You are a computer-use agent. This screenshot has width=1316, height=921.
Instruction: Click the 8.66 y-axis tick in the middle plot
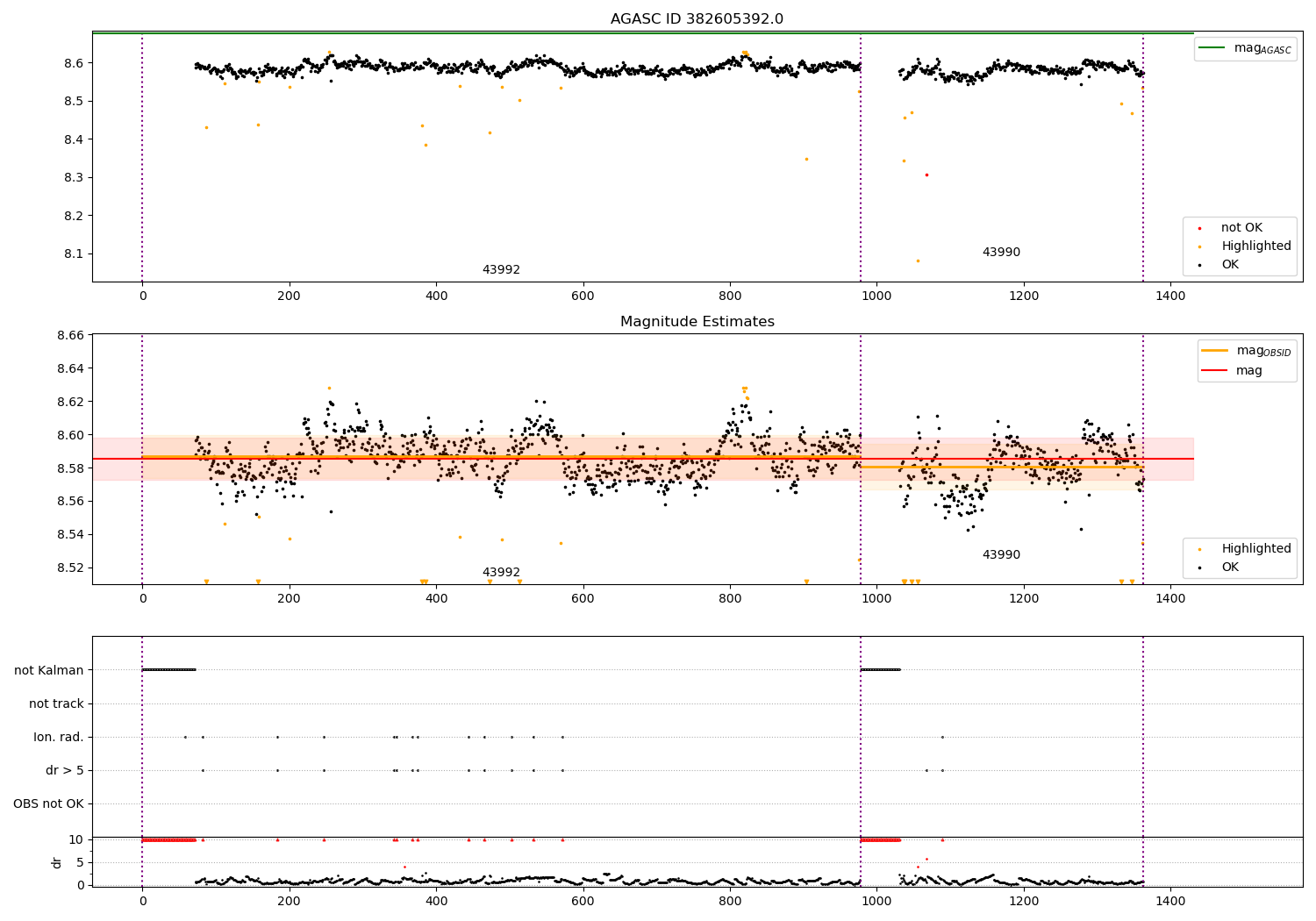coord(70,335)
